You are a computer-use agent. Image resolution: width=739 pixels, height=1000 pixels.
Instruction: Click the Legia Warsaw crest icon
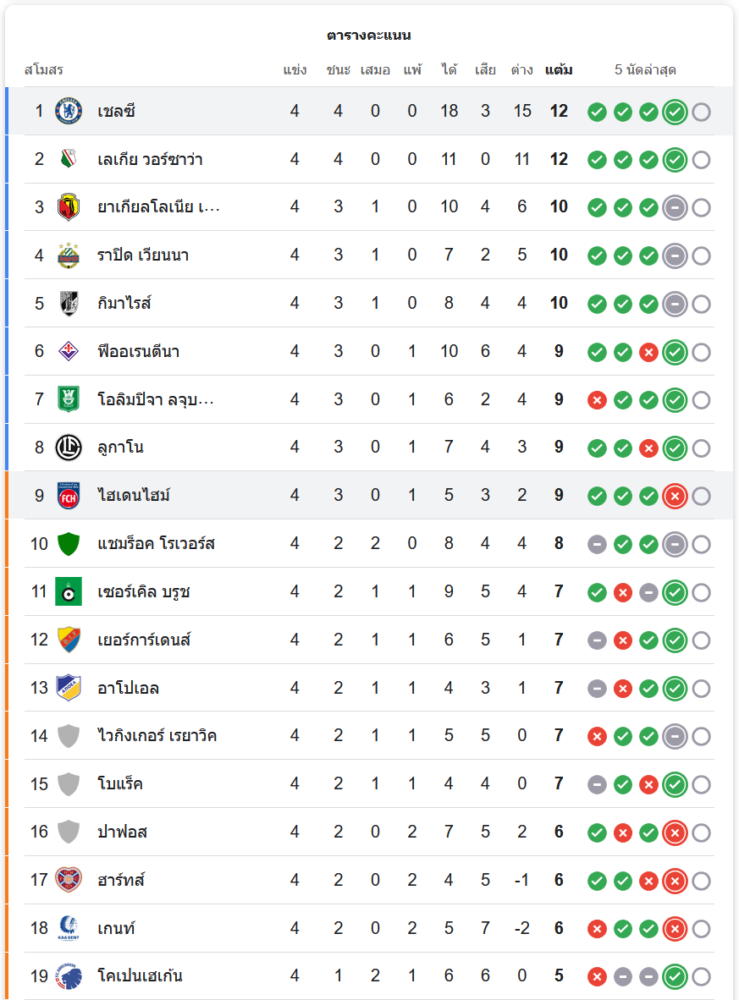coord(68,159)
